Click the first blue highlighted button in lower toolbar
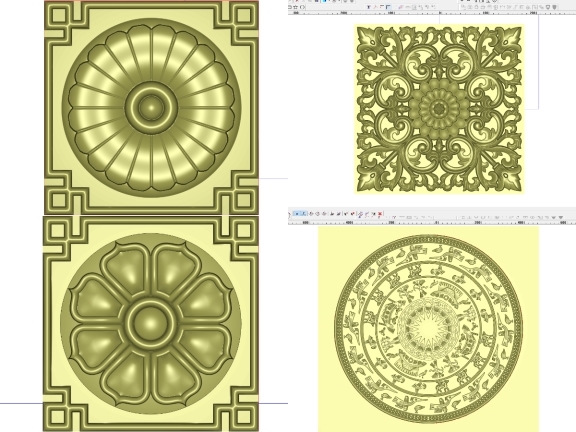 coord(297,214)
